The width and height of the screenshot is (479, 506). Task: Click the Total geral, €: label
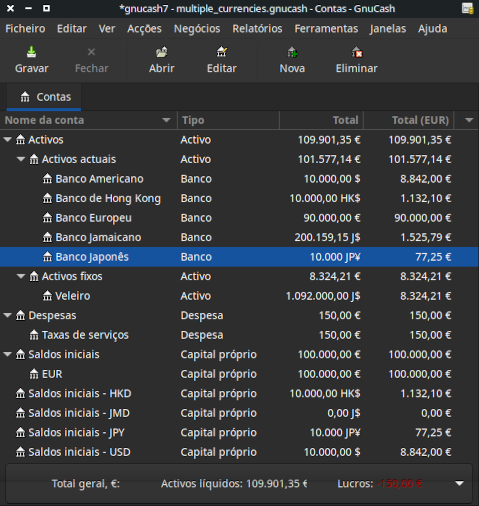tap(86, 483)
